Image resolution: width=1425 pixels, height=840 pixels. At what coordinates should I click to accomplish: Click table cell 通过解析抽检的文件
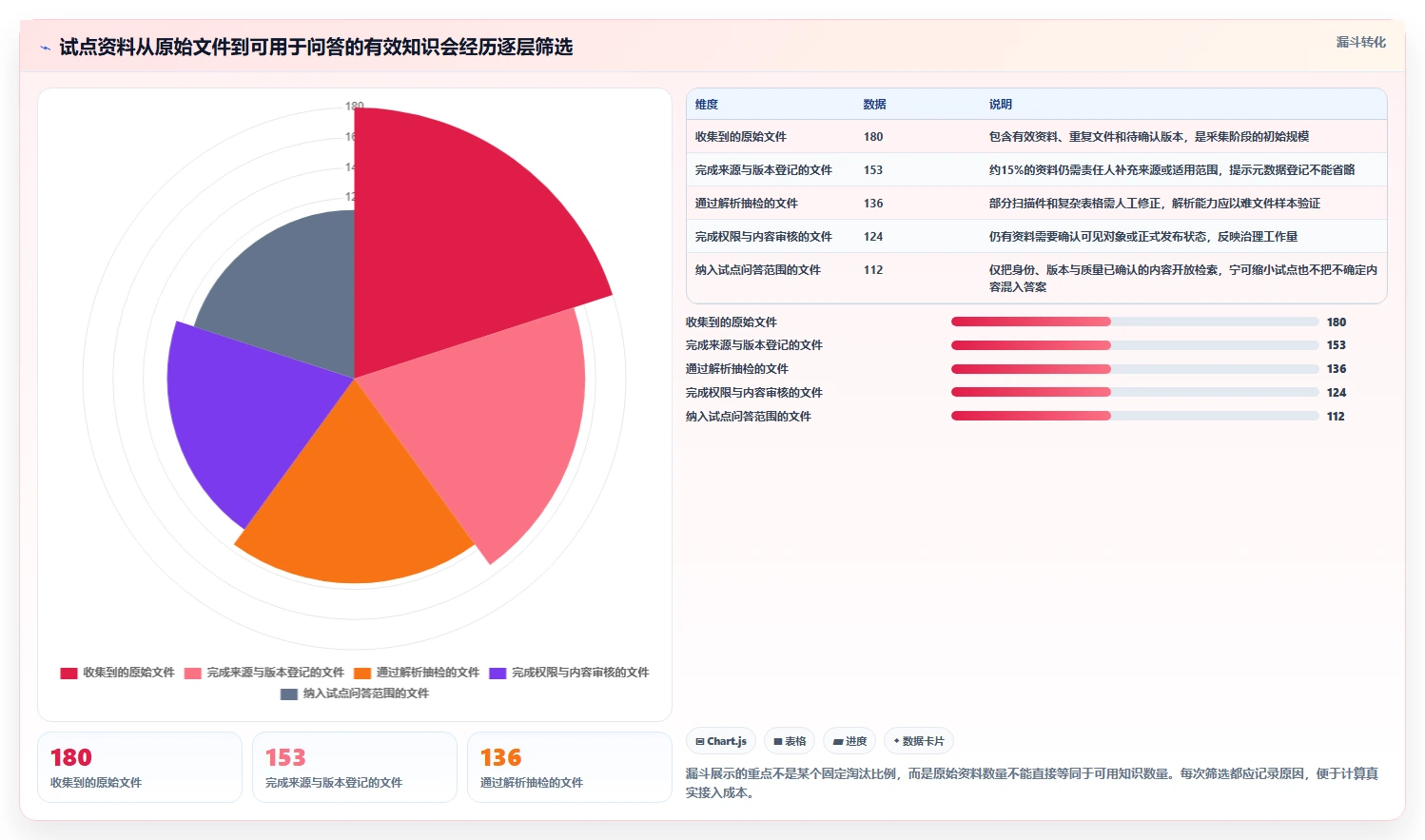[747, 204]
